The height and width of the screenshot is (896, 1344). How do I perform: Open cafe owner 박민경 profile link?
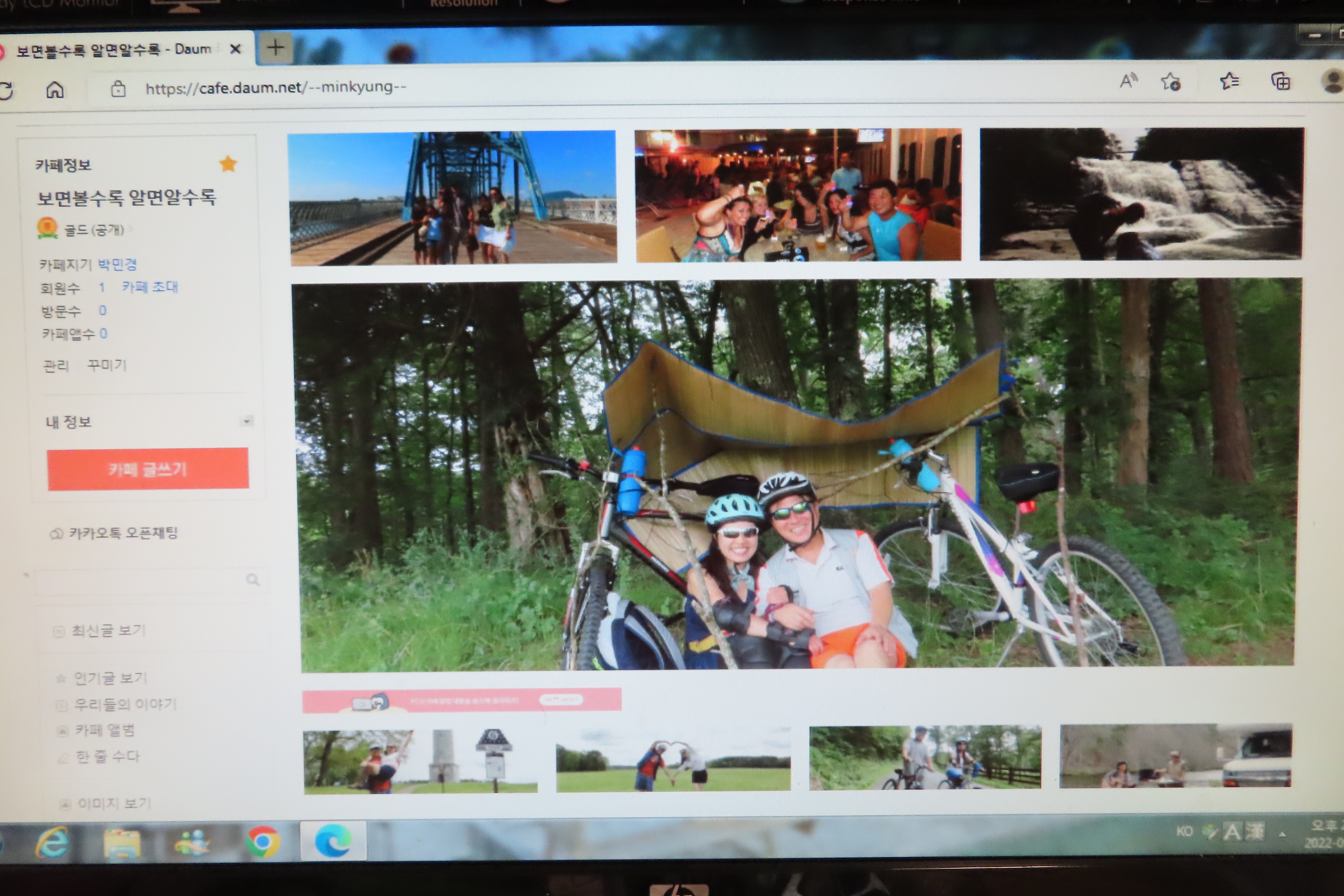pyautogui.click(x=117, y=264)
